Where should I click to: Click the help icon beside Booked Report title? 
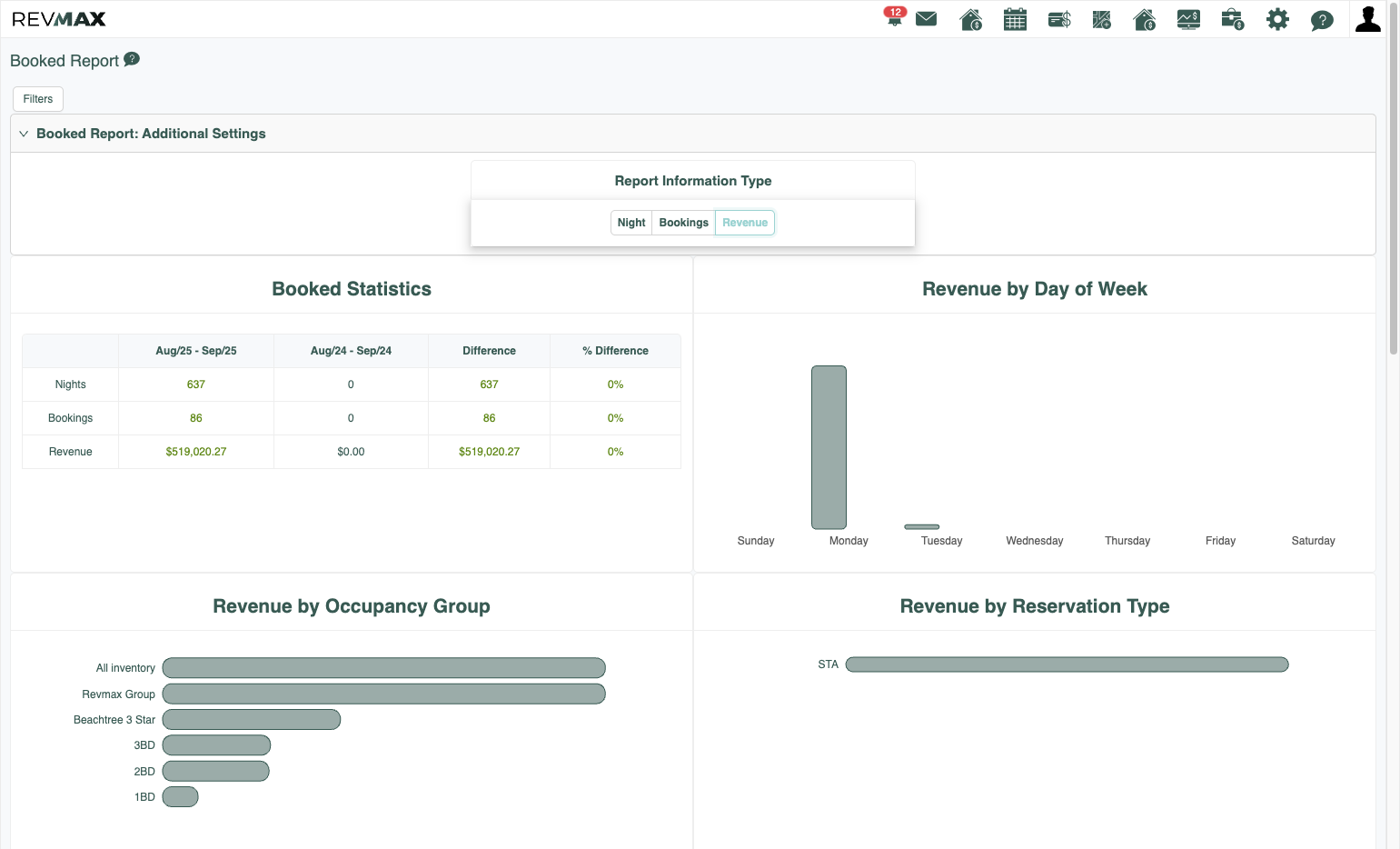pos(132,59)
